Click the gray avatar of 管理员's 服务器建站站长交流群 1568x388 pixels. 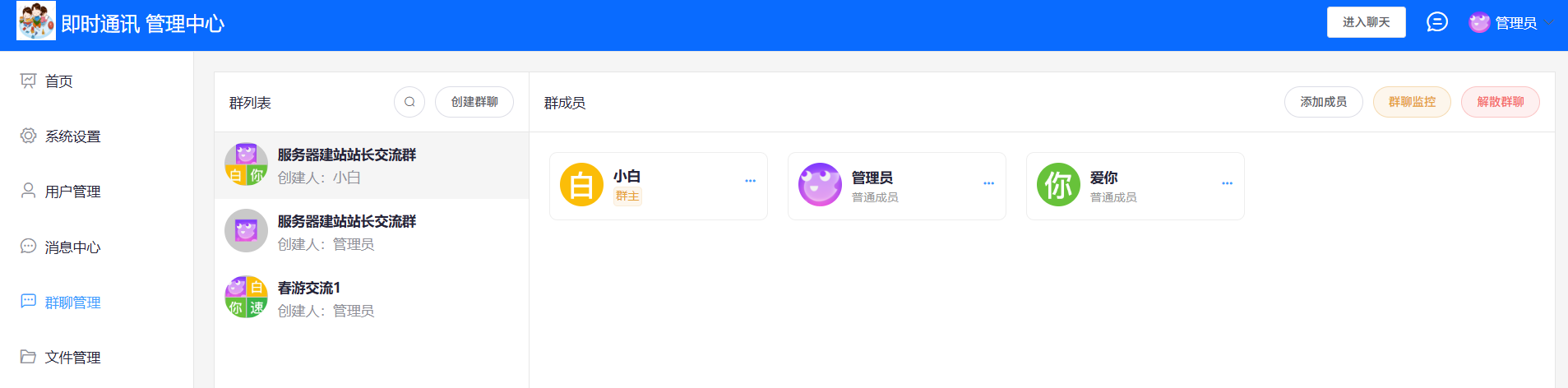[x=246, y=231]
